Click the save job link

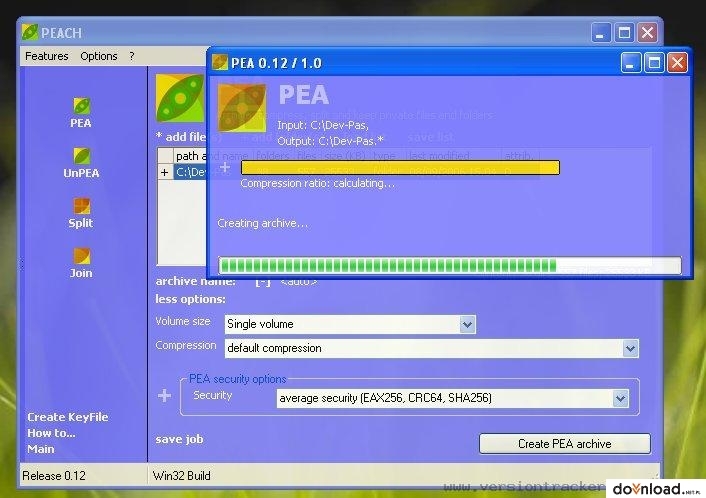pyautogui.click(x=179, y=439)
